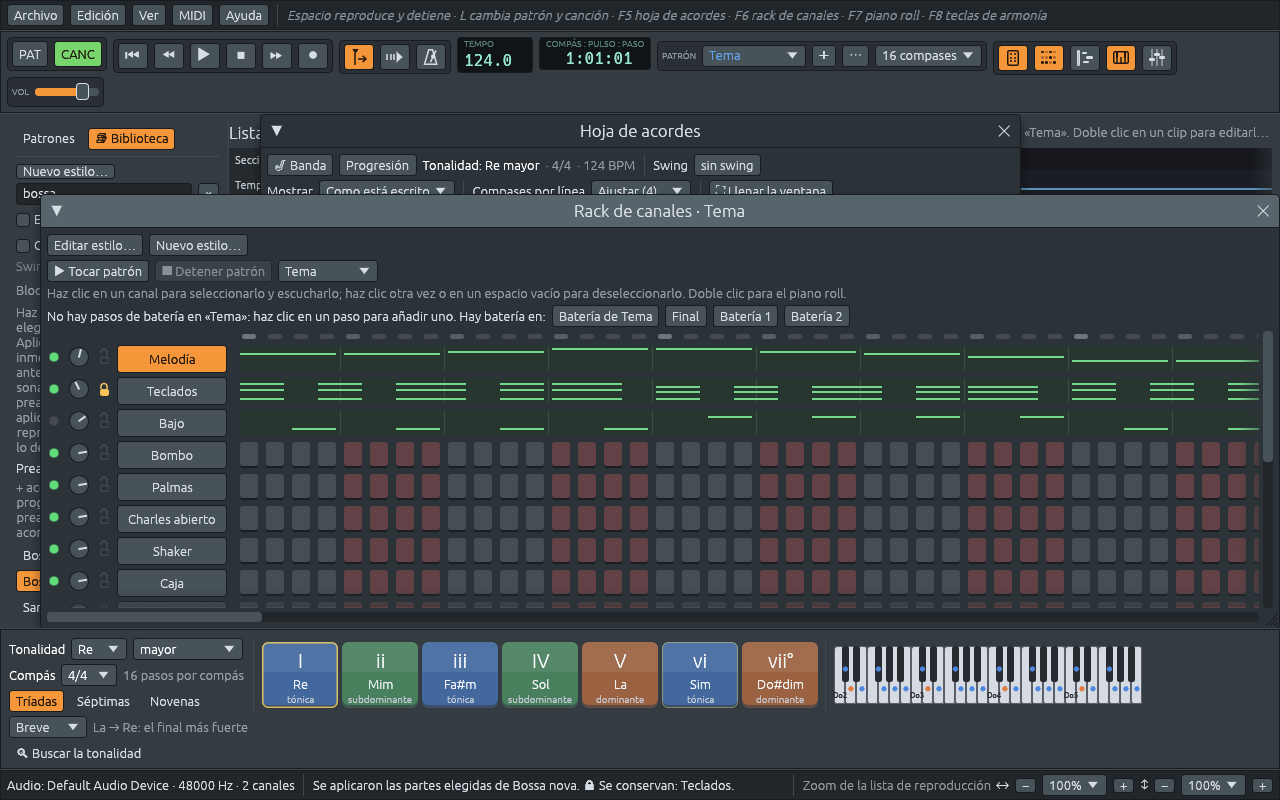Open the Patrón Tema dropdown in toolbar
Image resolution: width=1280 pixels, height=800 pixels.
point(753,56)
